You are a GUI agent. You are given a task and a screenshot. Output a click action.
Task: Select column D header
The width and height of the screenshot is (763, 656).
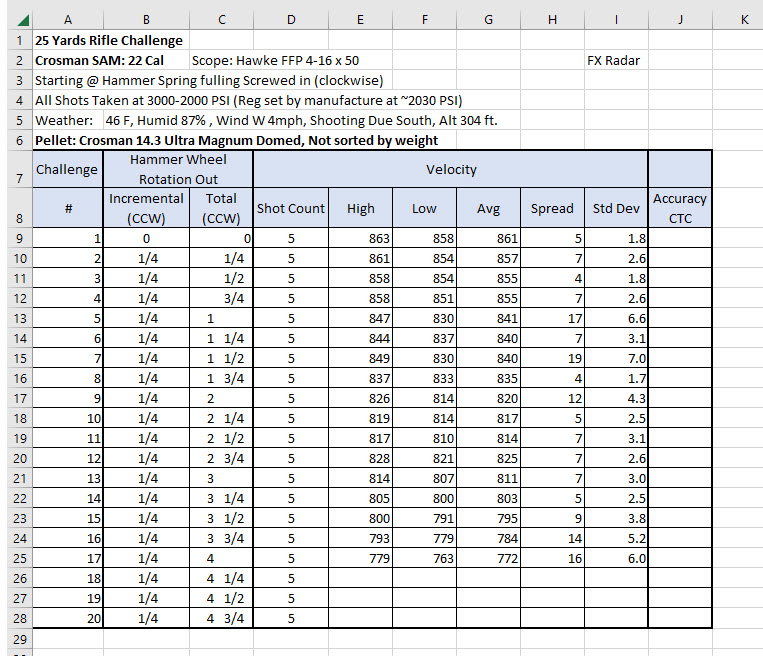(x=291, y=20)
